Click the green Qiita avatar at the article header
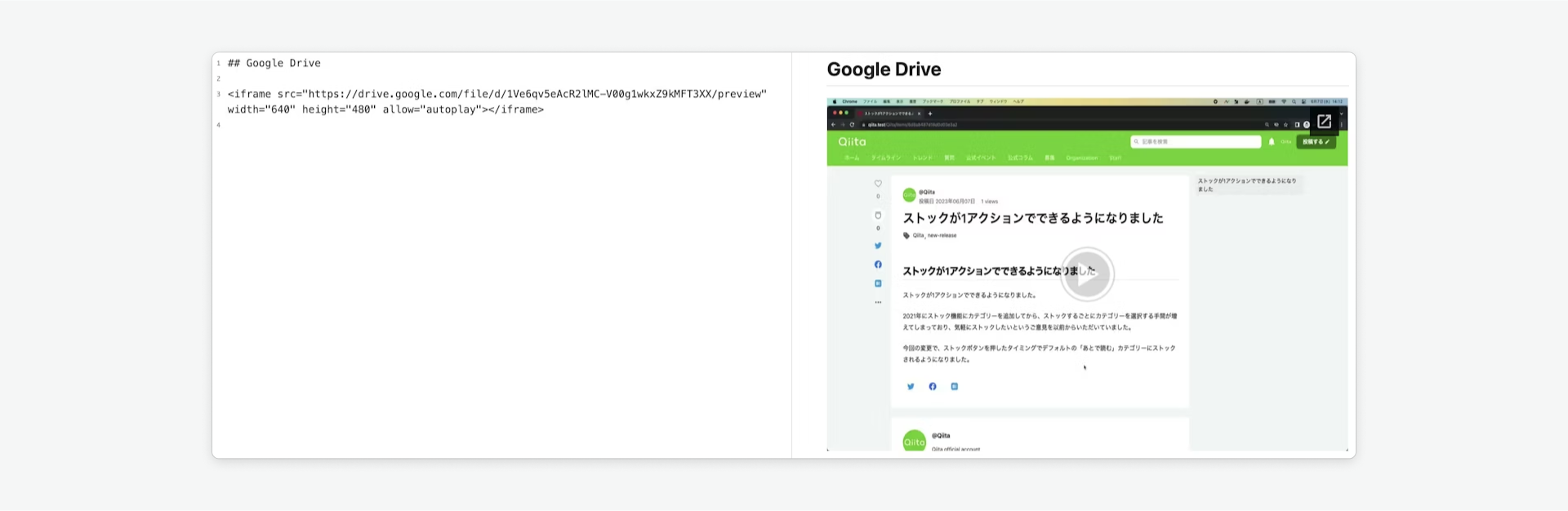 pos(909,195)
